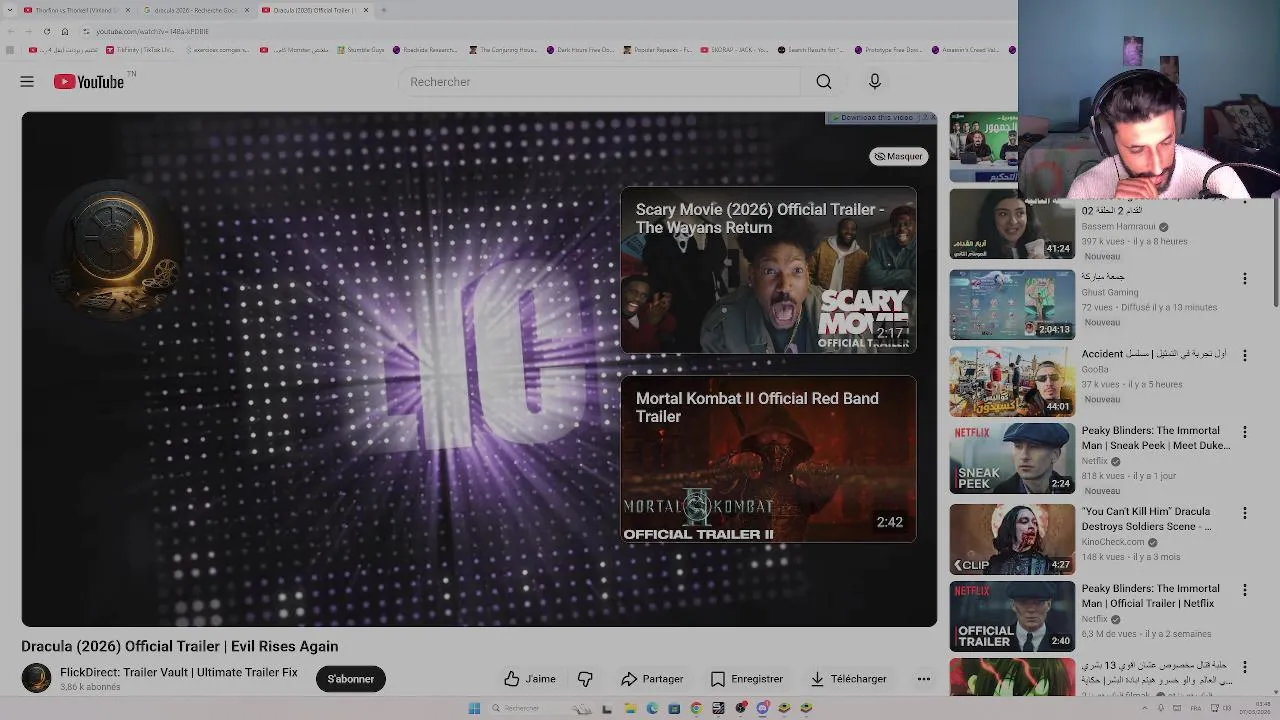Switch to dracula 2026 Google search tab
Viewport: 1280px width, 720px height.
tap(195, 10)
